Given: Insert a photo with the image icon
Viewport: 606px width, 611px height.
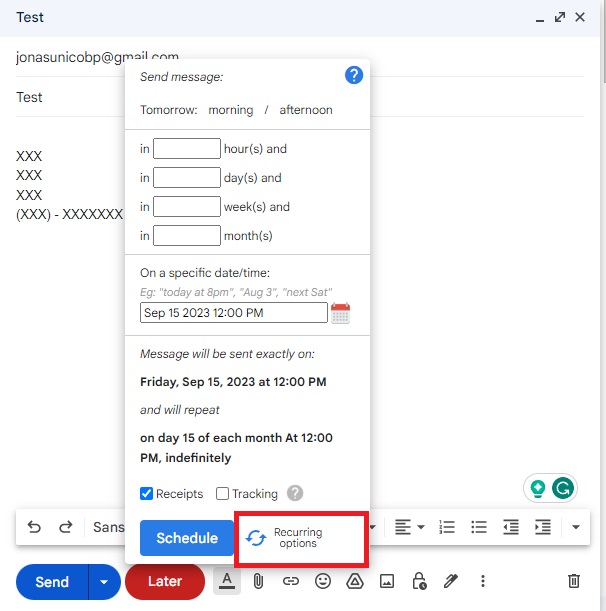Looking at the screenshot, I should pos(387,581).
